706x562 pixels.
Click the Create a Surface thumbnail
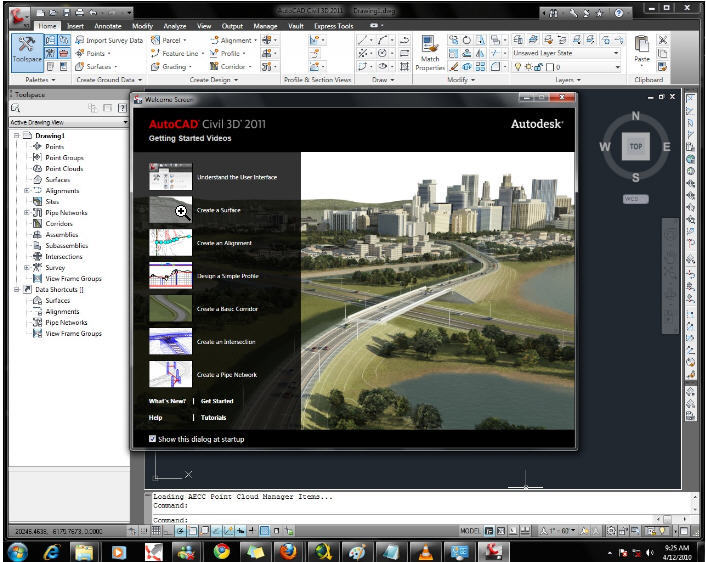pyautogui.click(x=170, y=210)
